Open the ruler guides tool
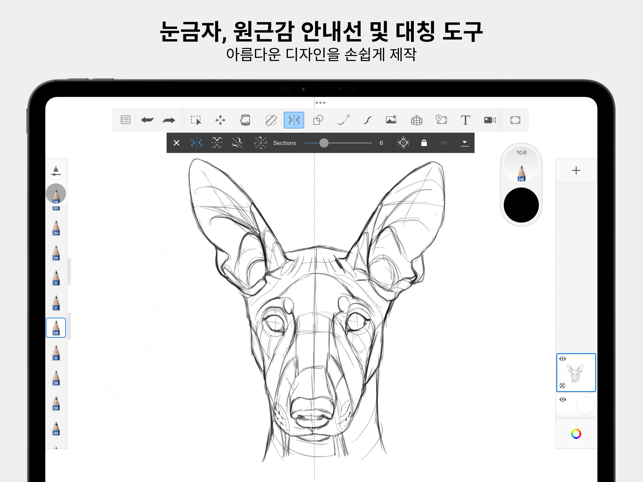643x482 pixels. [x=270, y=120]
